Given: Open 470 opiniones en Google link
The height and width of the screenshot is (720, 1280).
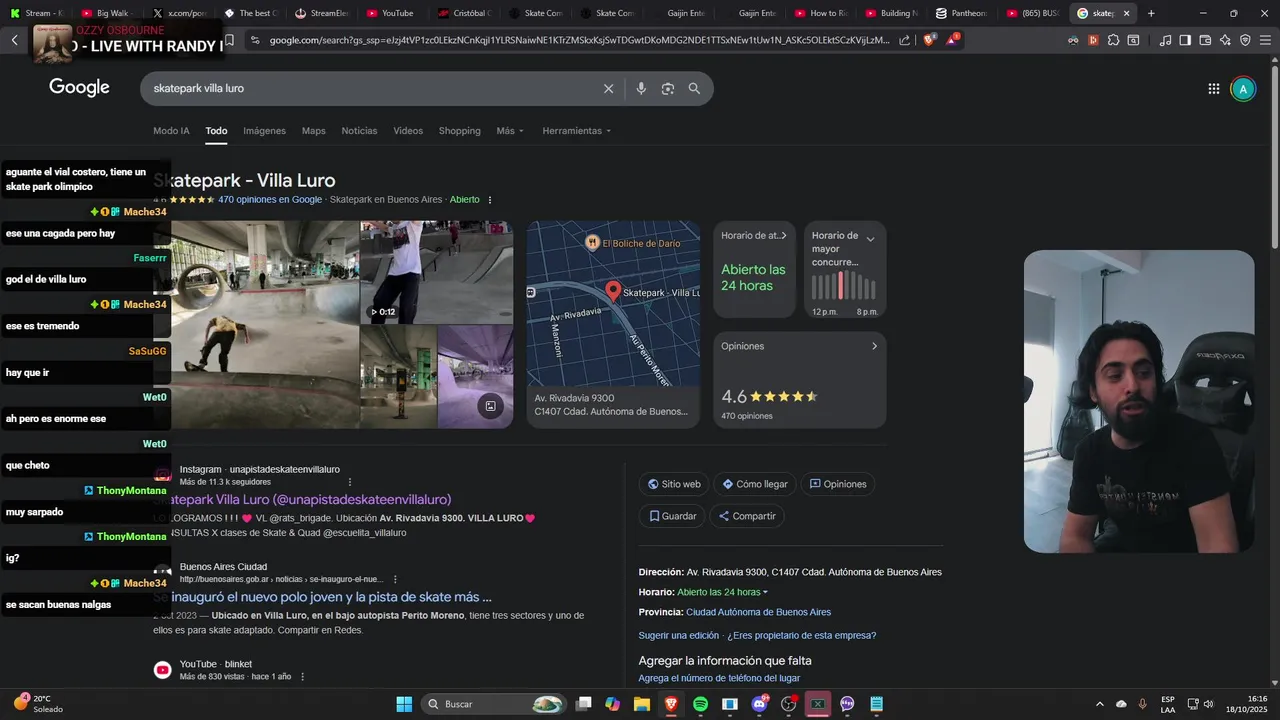Looking at the screenshot, I should tap(270, 200).
